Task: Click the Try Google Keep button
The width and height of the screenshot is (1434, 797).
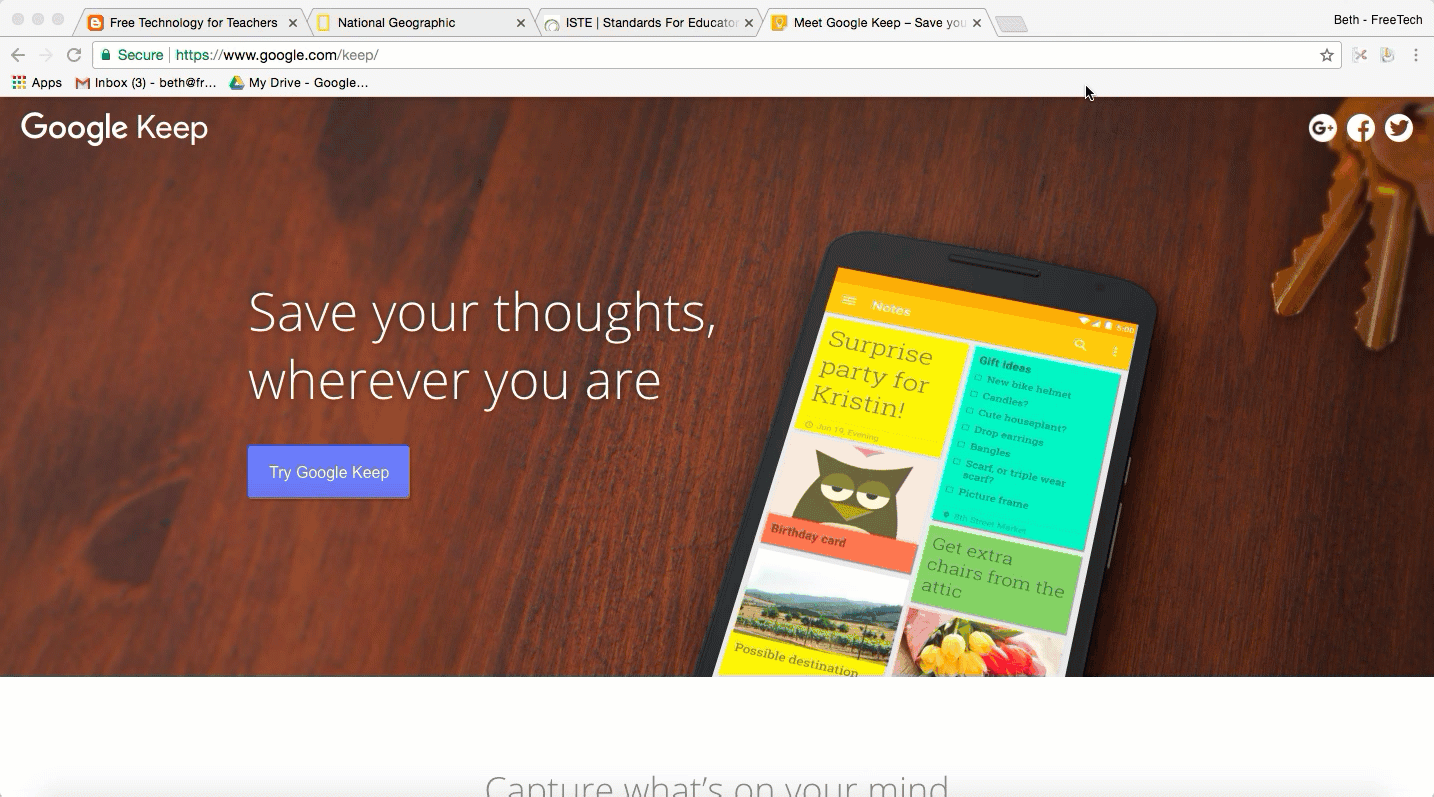Action: [x=328, y=472]
